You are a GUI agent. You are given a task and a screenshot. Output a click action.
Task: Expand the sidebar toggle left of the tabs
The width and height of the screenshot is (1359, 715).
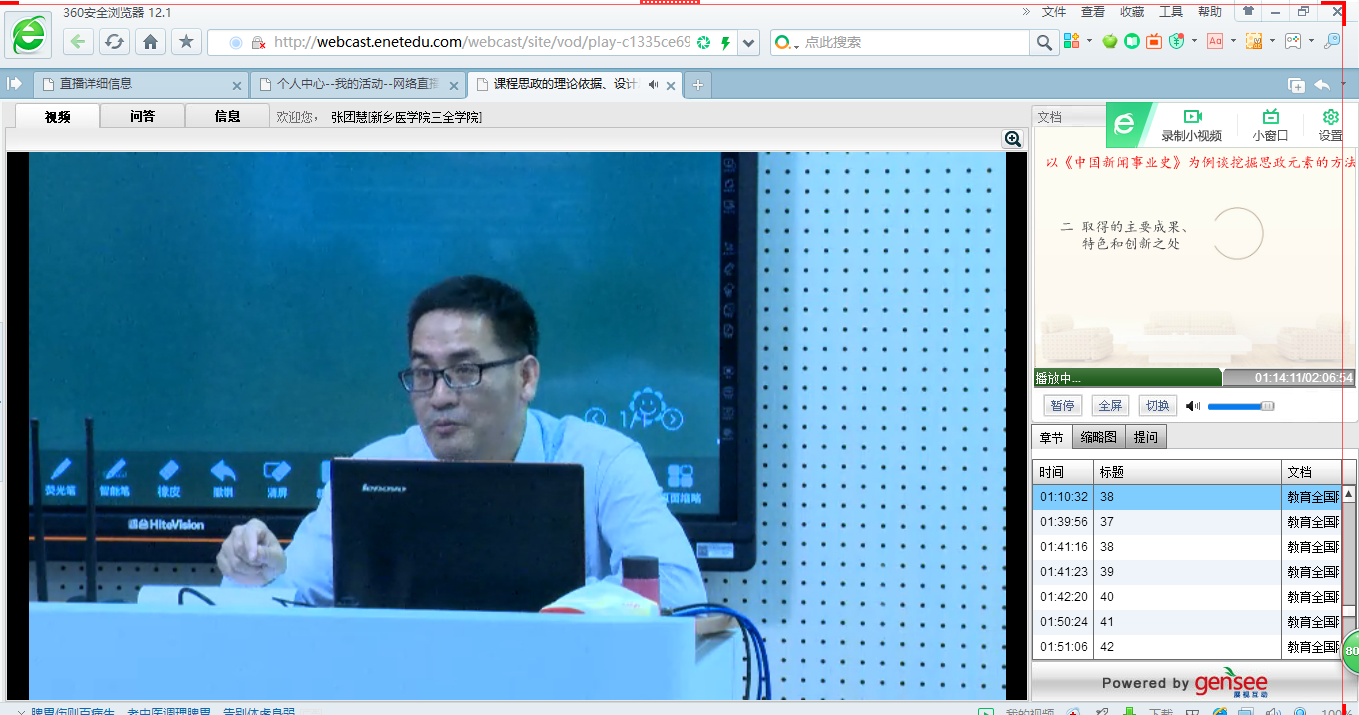click(x=14, y=84)
